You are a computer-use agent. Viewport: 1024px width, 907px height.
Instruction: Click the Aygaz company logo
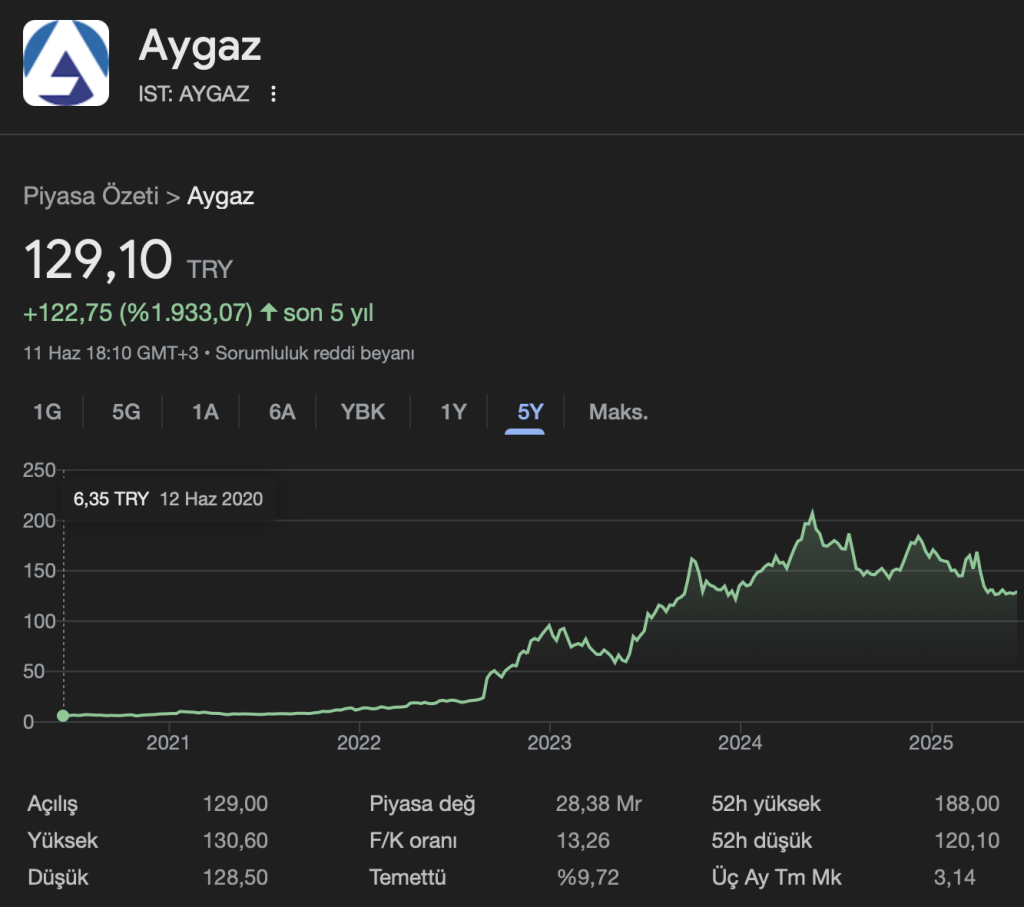[66, 62]
